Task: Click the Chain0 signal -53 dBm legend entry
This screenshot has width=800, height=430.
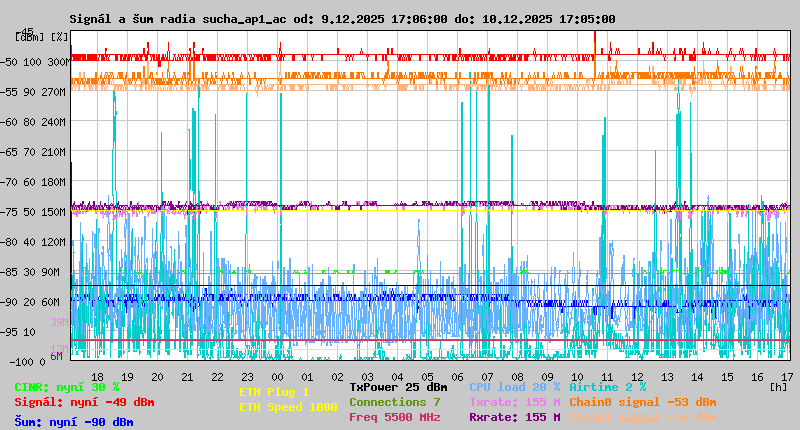Action: [x=642, y=402]
